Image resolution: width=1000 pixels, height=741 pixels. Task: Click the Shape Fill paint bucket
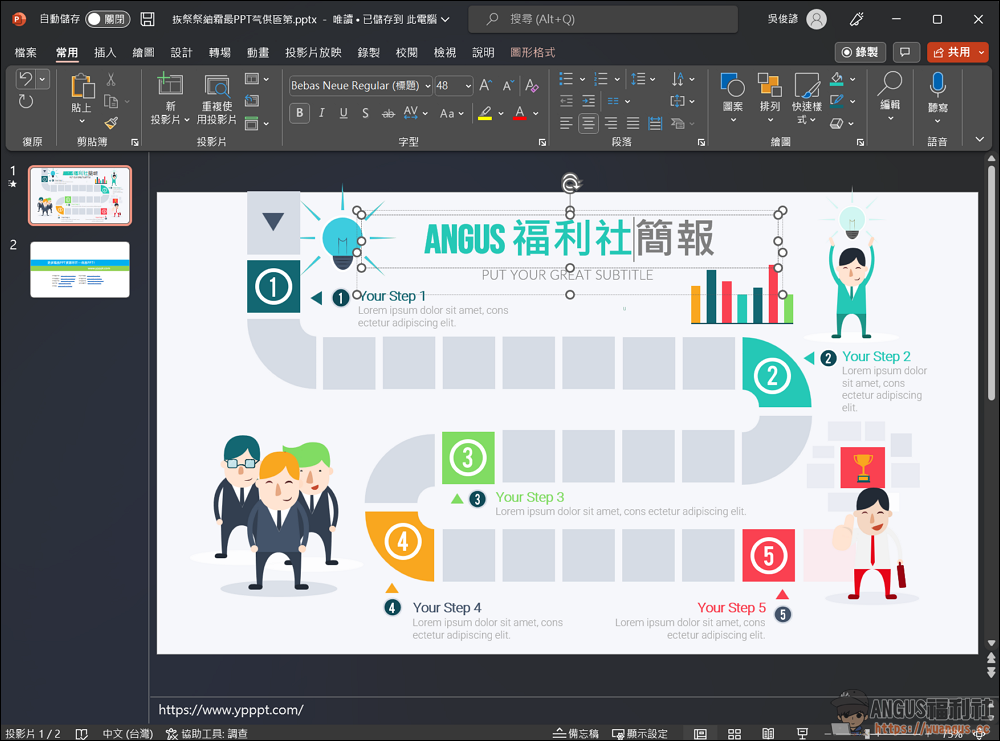[837, 79]
